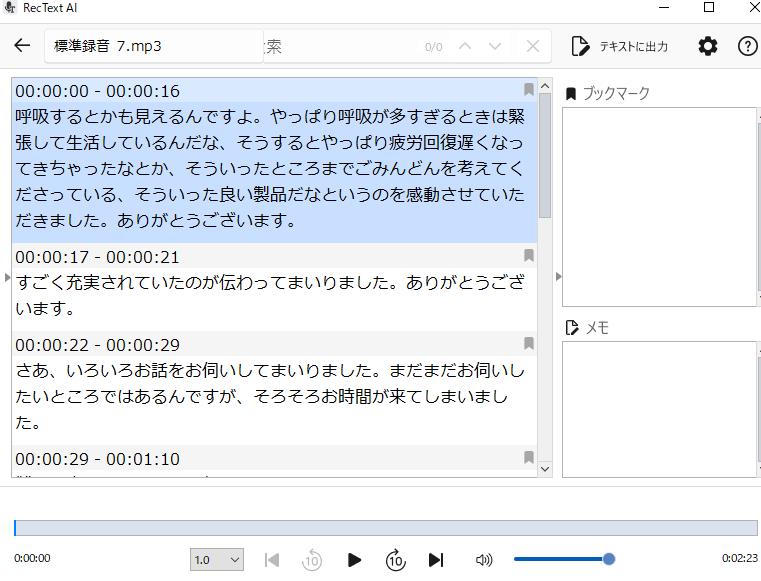761x581 pixels.
Task: Skip forward 10 seconds
Action: [395, 560]
